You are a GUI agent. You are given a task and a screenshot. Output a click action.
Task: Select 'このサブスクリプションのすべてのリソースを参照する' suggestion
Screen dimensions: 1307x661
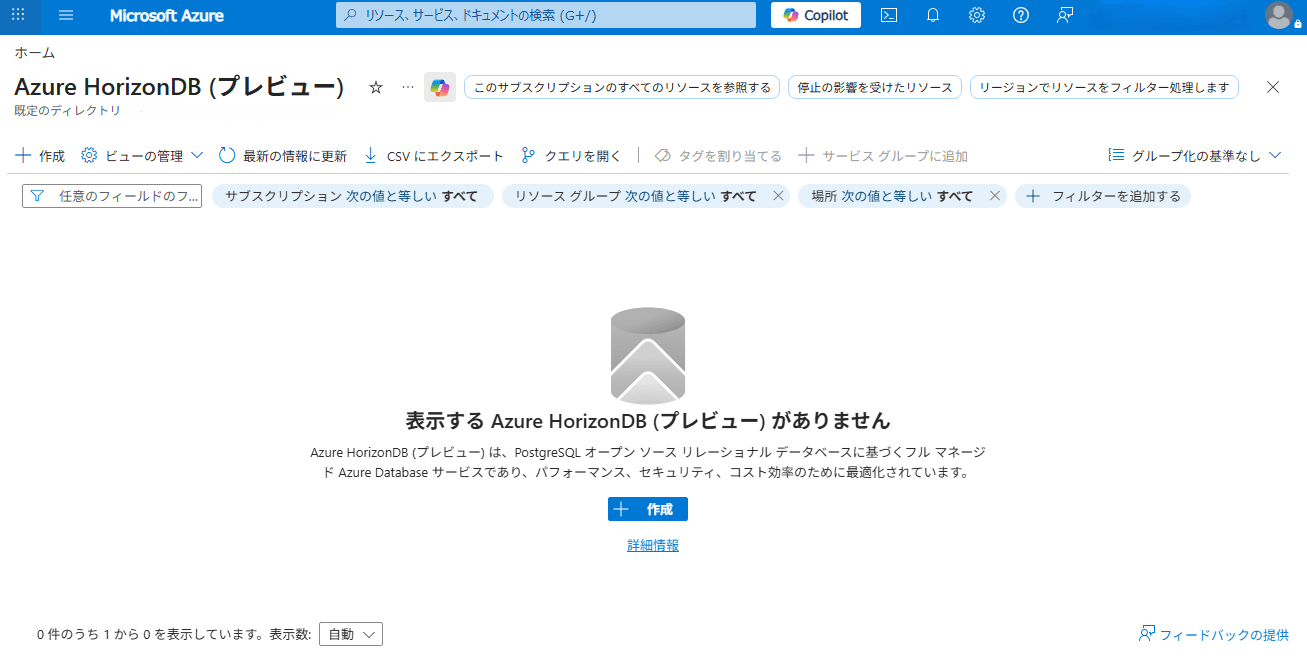[x=622, y=87]
